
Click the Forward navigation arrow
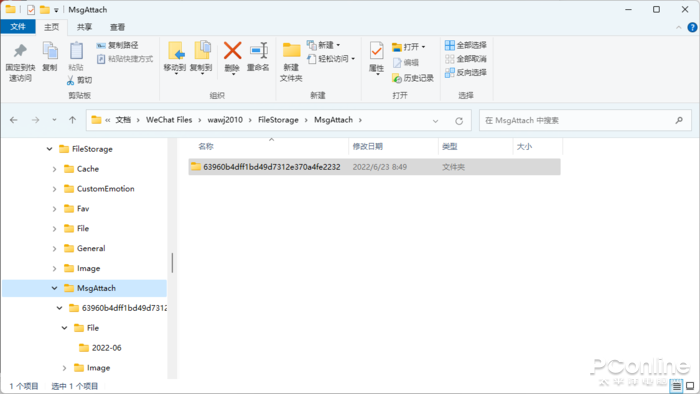pyautogui.click(x=35, y=120)
